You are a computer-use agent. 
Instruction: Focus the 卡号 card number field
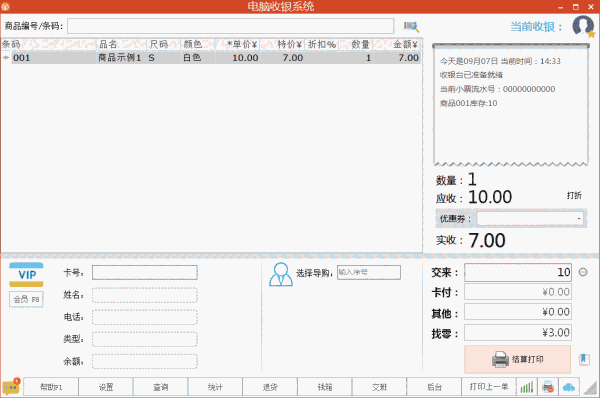click(145, 272)
